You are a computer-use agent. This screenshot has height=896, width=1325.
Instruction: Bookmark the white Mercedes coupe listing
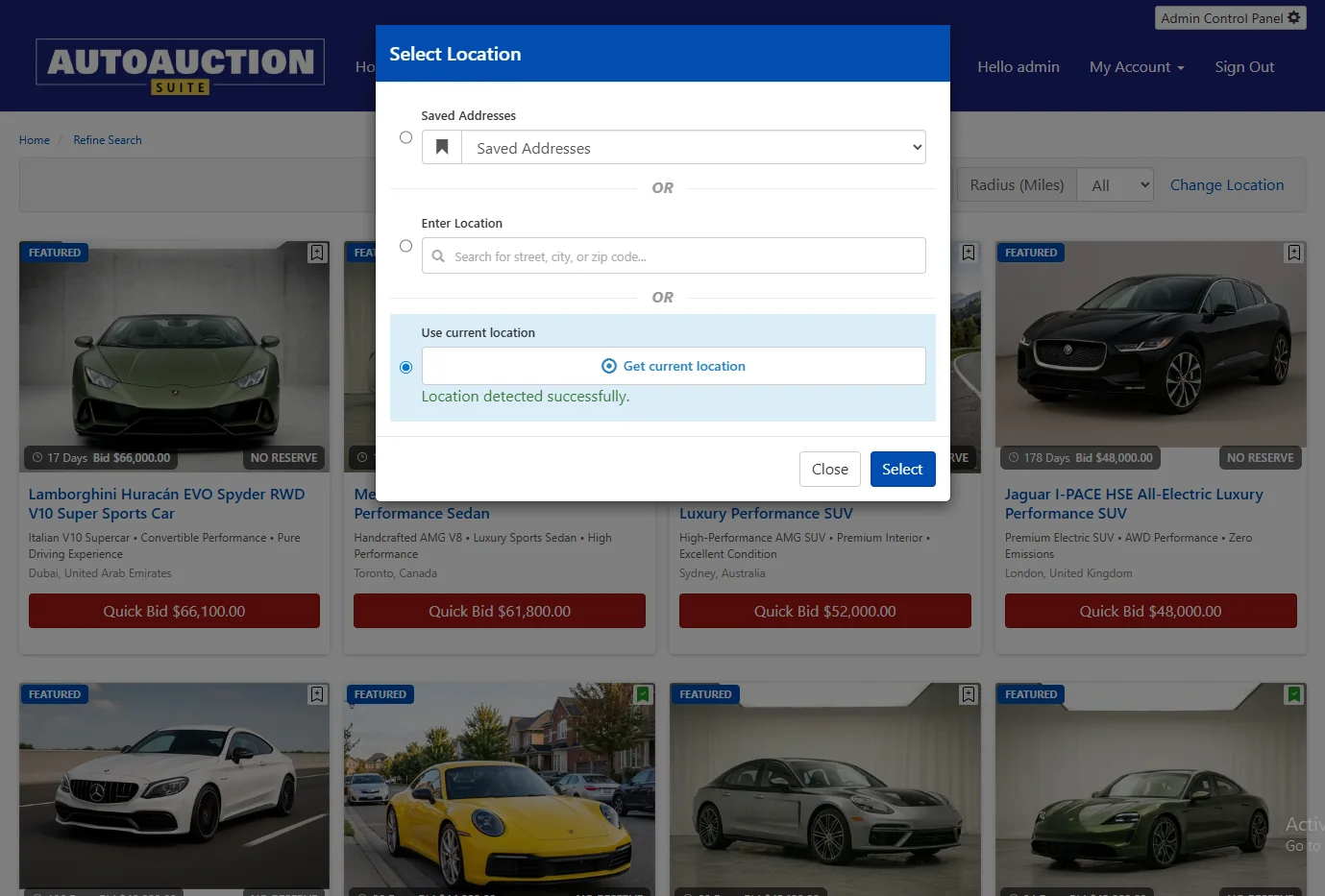tap(317, 694)
